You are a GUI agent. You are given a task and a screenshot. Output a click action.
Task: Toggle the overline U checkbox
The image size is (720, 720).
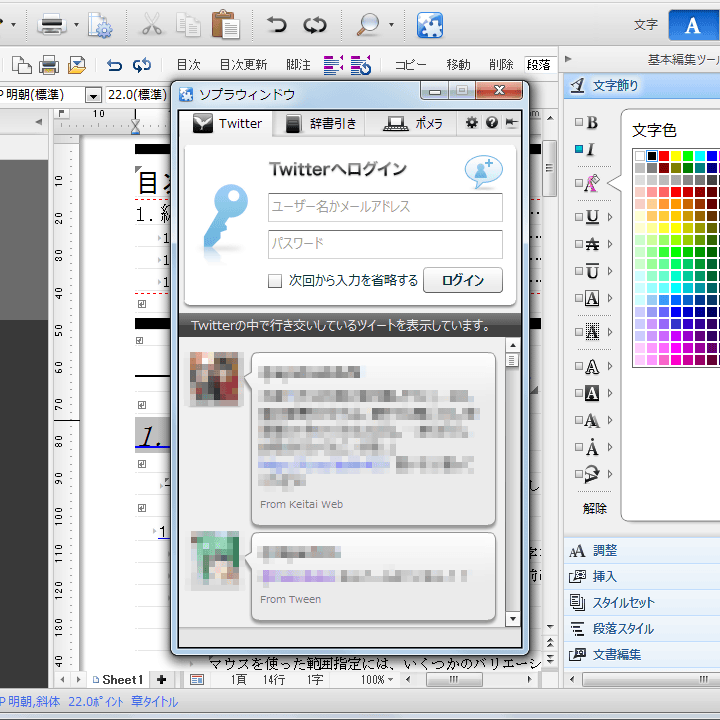point(579,271)
